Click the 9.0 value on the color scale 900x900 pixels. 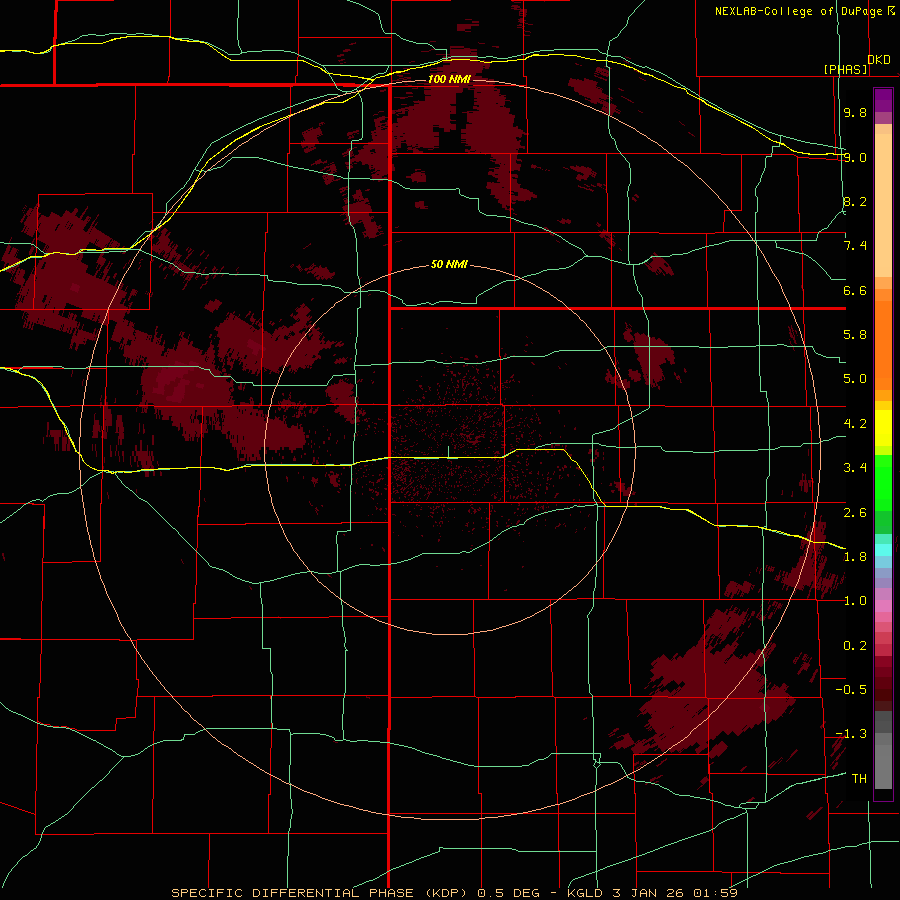point(855,157)
